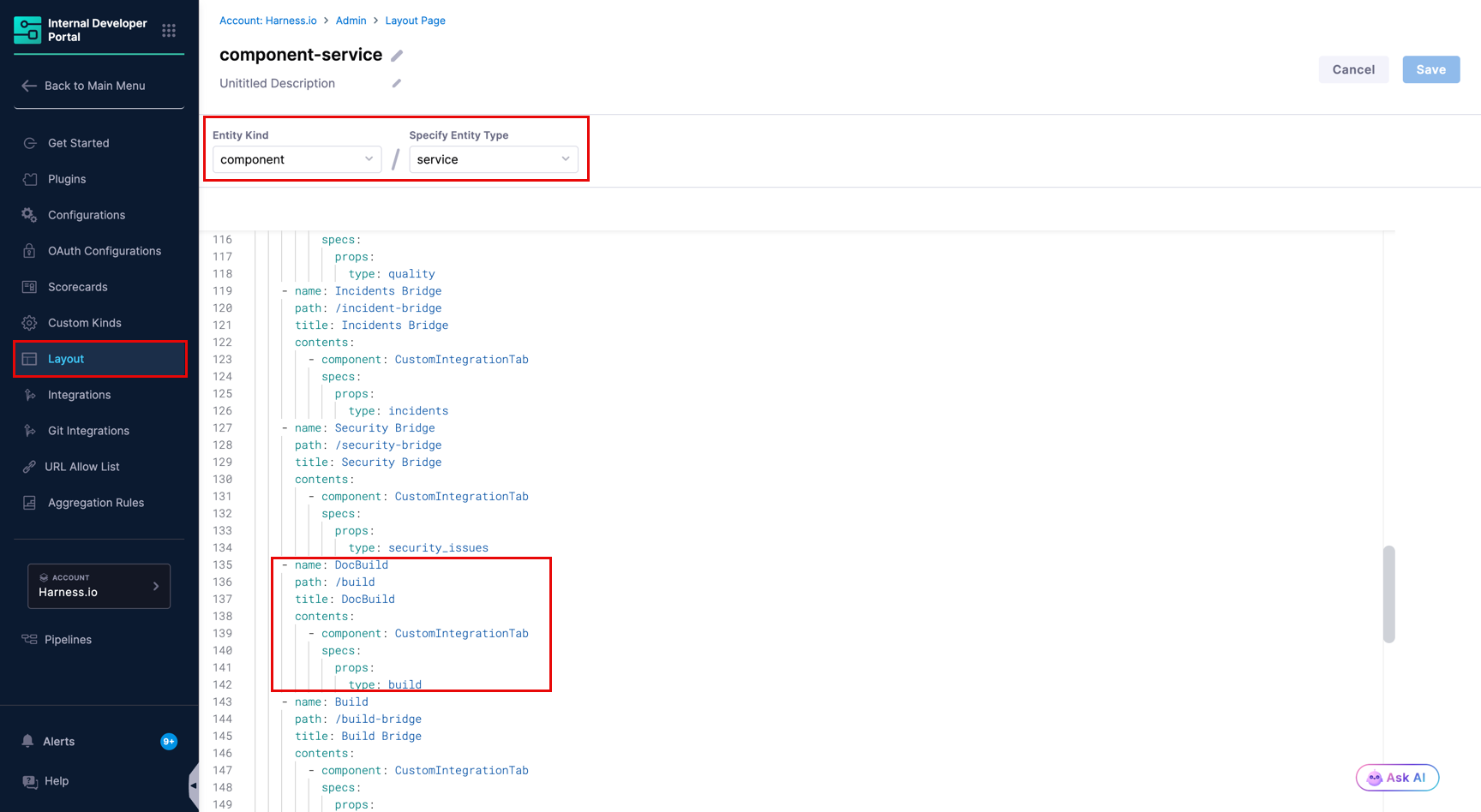Click the Scorecards icon in sidebar
The image size is (1481, 812).
tap(30, 287)
